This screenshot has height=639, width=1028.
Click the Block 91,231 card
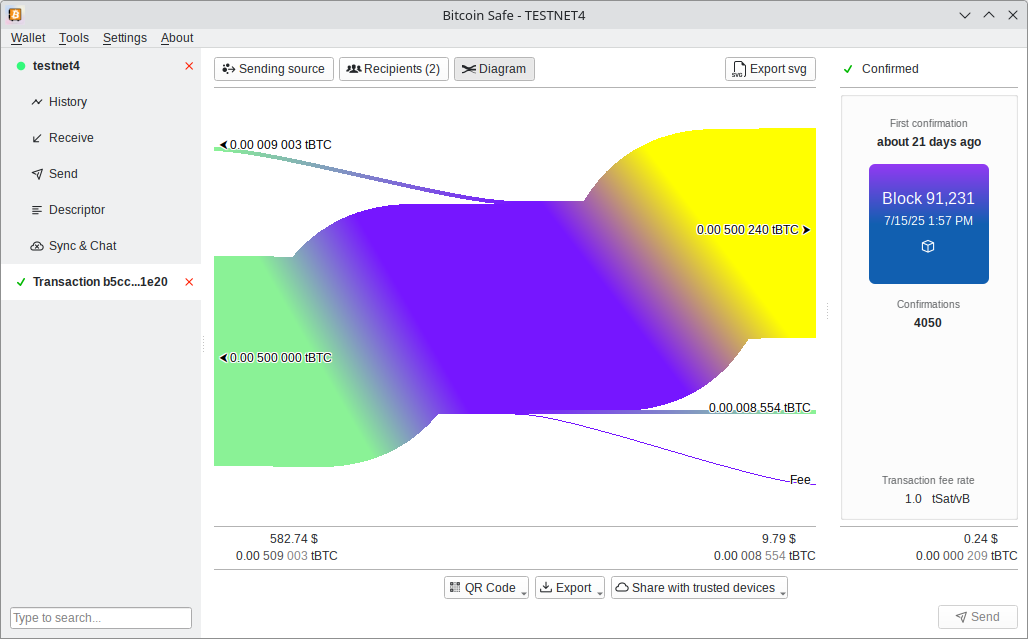click(929, 224)
